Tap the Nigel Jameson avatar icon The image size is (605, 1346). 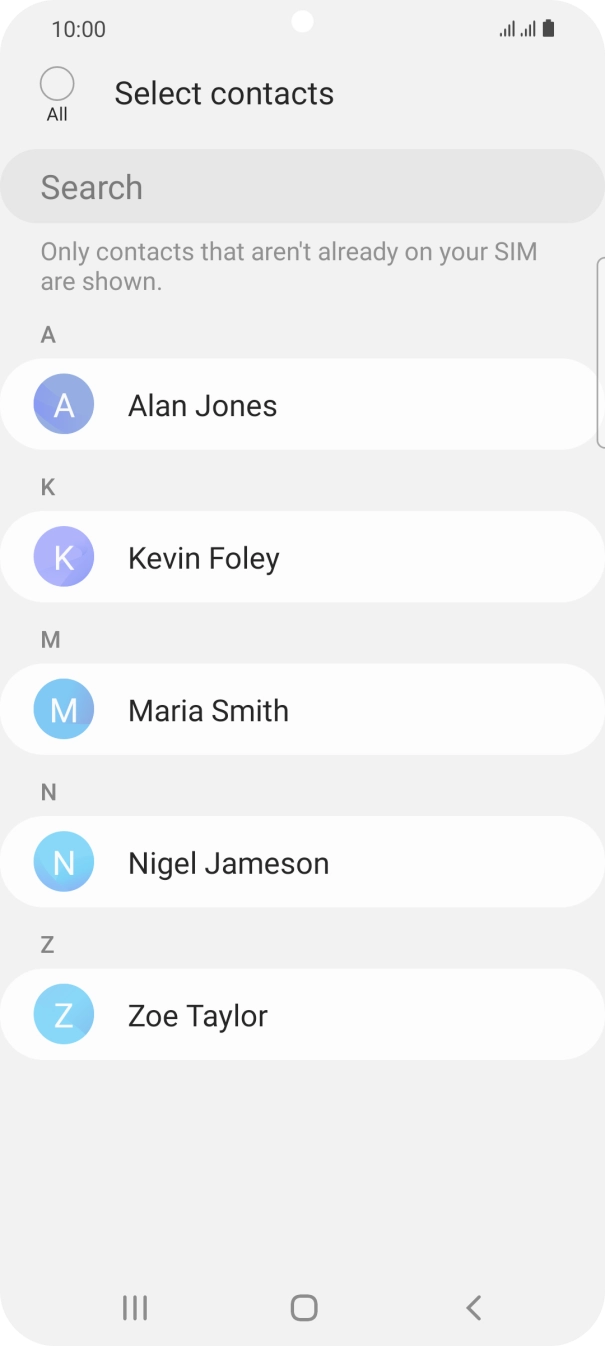pyautogui.click(x=64, y=862)
